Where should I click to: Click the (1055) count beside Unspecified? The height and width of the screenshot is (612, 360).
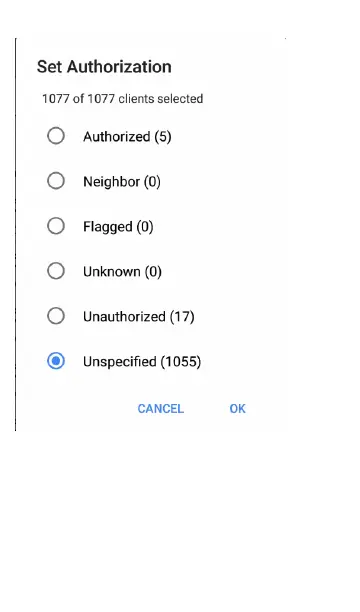(181, 361)
